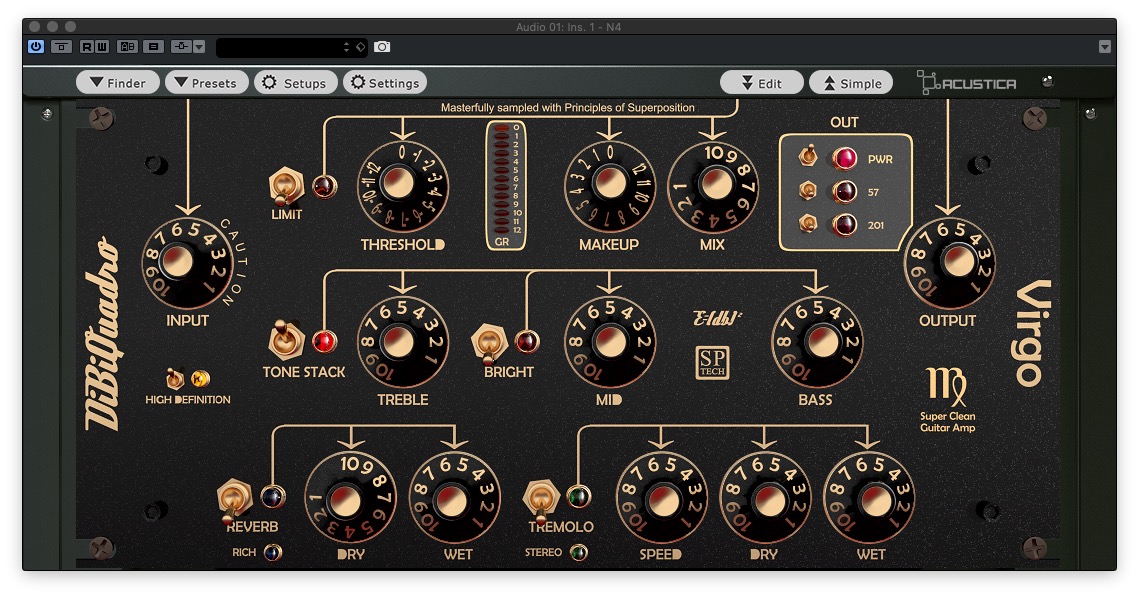Click the BRIGHT indicator lamp
The height and width of the screenshot is (597, 1139).
[x=527, y=341]
